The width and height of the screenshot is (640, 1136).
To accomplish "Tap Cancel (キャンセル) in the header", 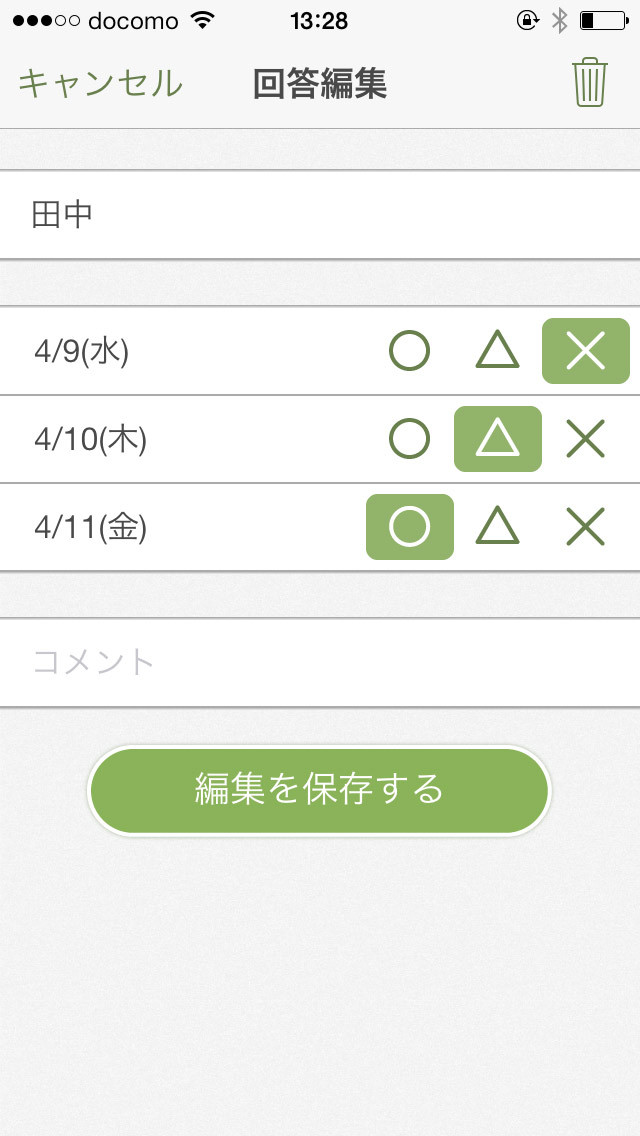I will click(100, 84).
